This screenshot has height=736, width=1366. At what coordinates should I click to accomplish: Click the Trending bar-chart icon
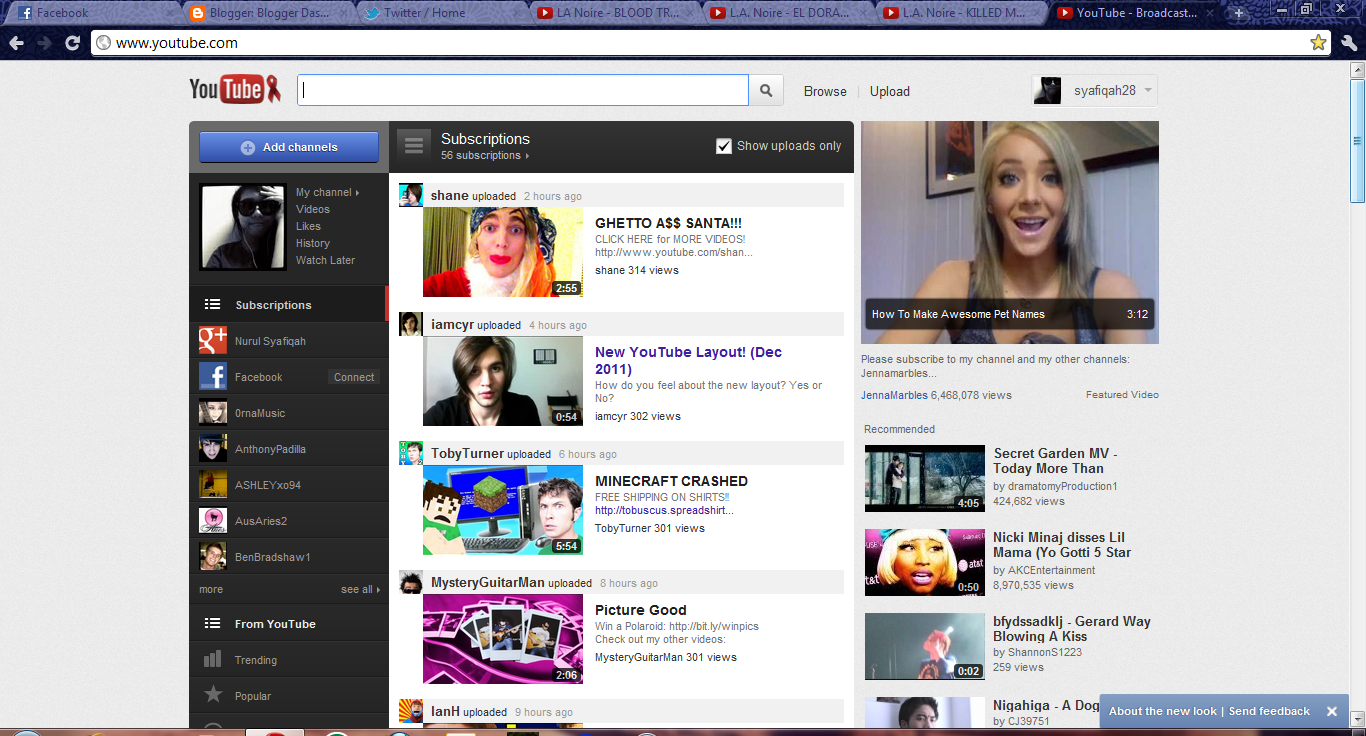[x=213, y=659]
